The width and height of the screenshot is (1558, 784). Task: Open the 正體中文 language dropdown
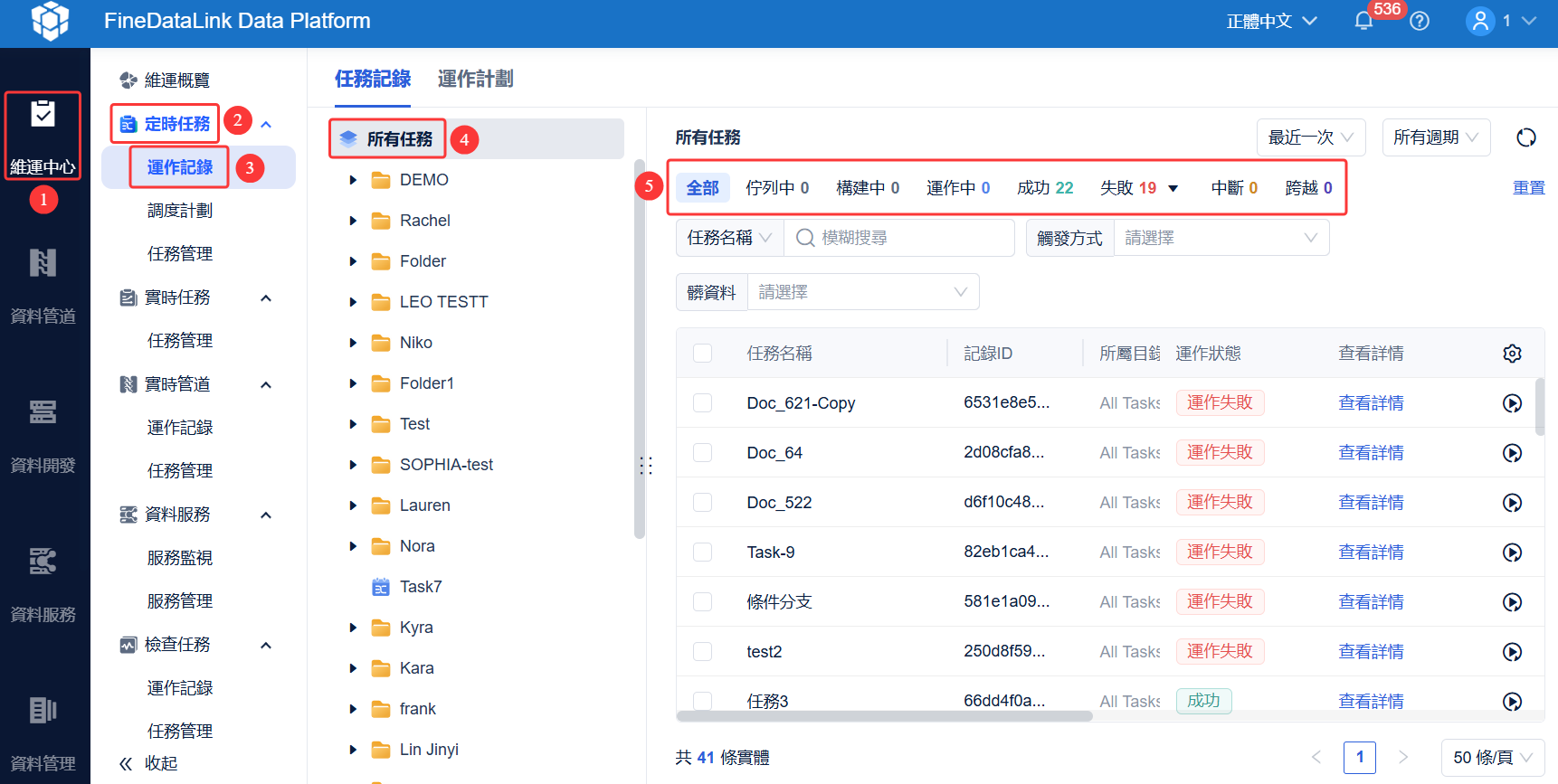click(1271, 21)
